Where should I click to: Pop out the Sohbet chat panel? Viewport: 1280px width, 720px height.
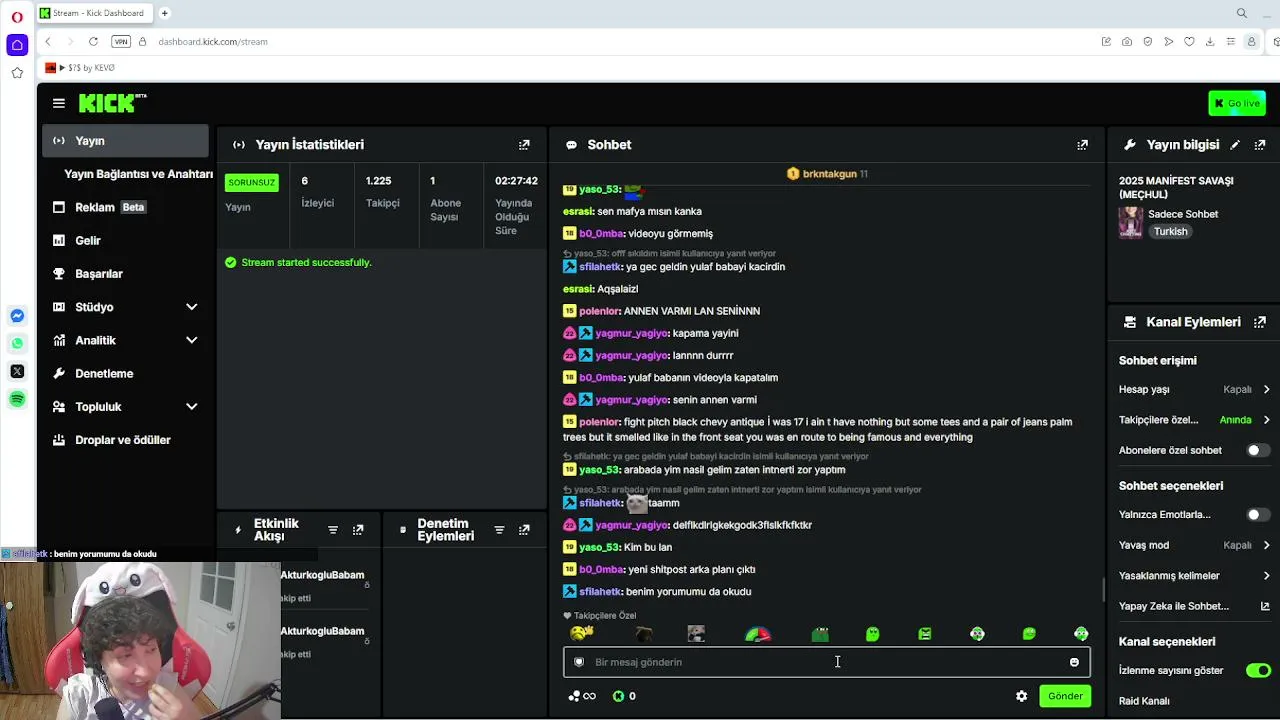click(x=1082, y=145)
